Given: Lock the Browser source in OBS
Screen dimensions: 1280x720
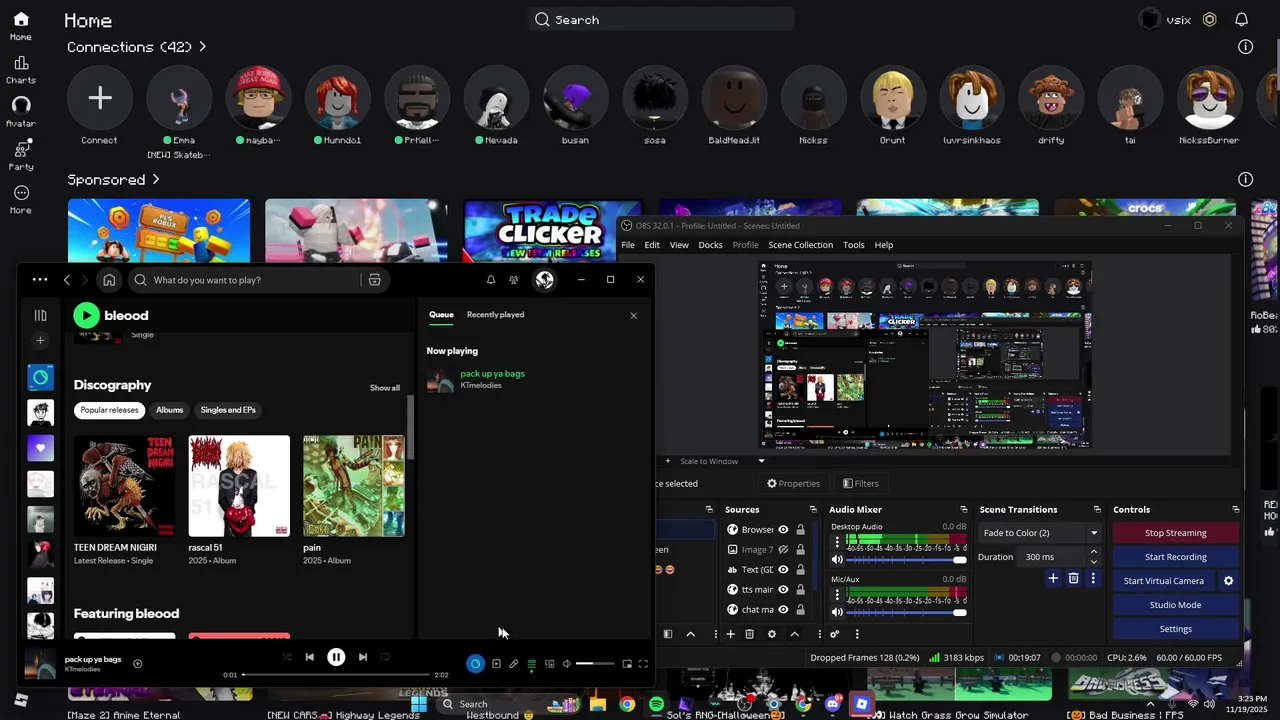Looking at the screenshot, I should [x=800, y=530].
